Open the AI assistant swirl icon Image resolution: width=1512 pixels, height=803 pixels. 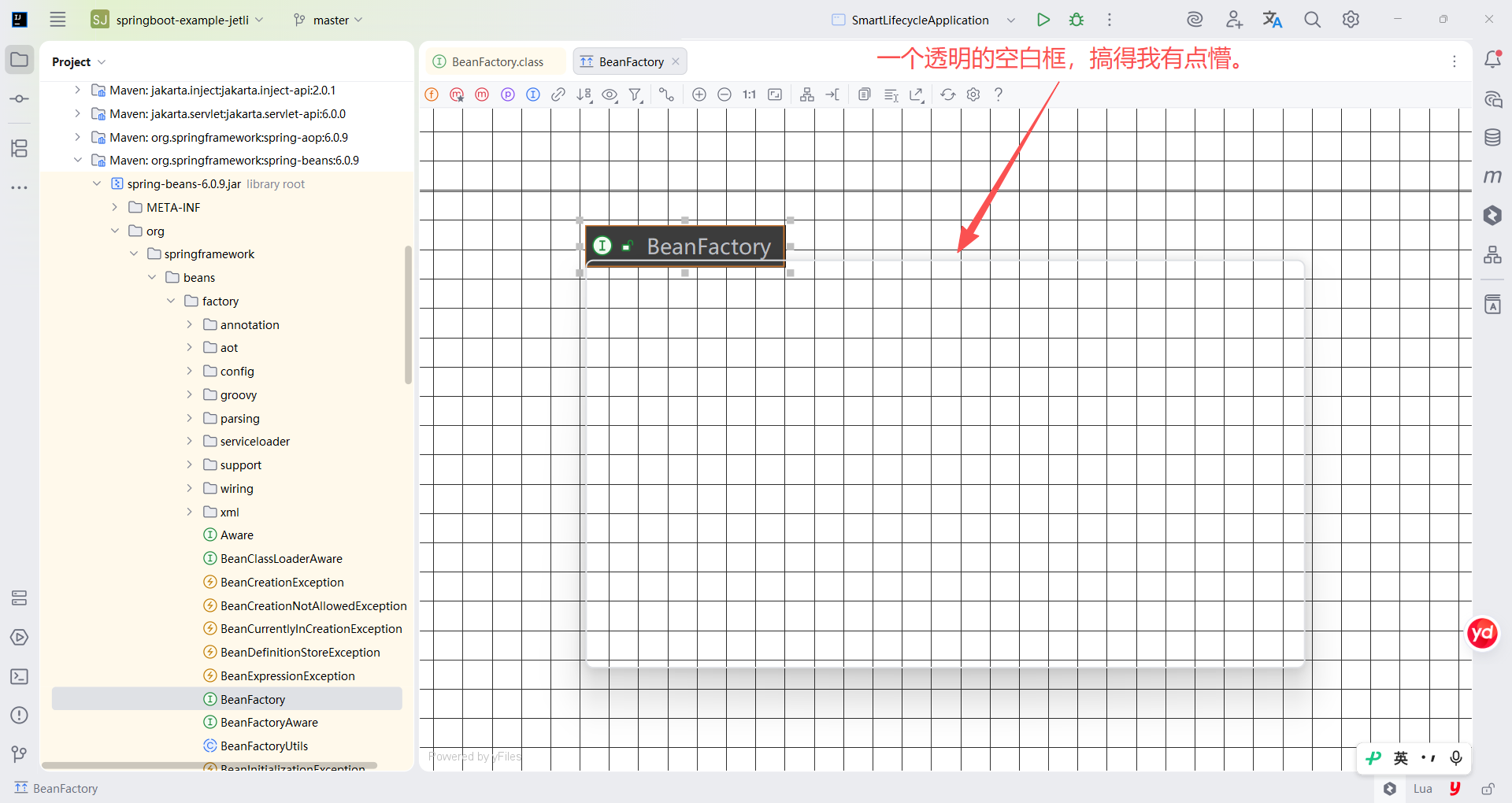click(x=1195, y=20)
